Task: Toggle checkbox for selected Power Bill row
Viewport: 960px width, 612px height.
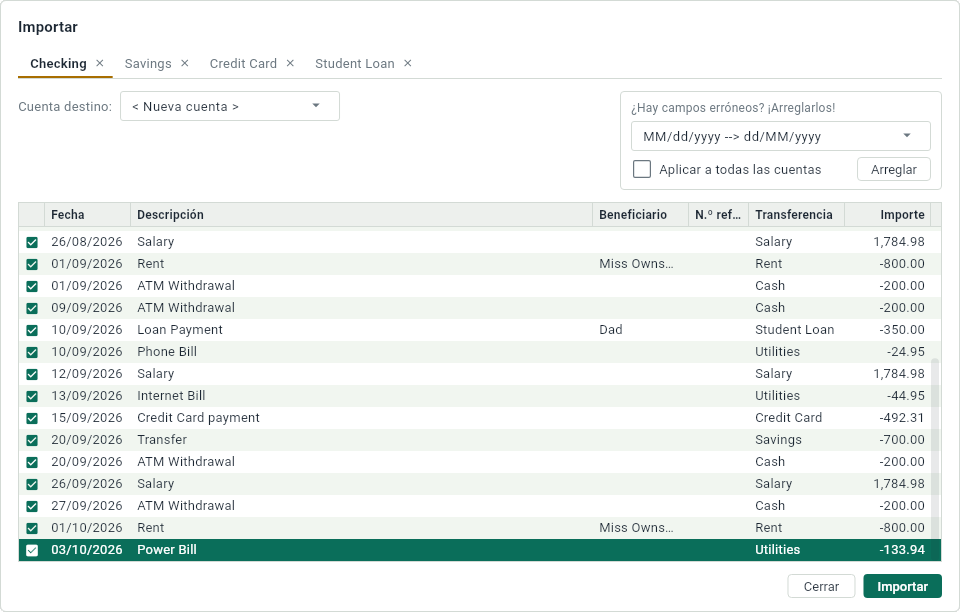Action: point(32,551)
